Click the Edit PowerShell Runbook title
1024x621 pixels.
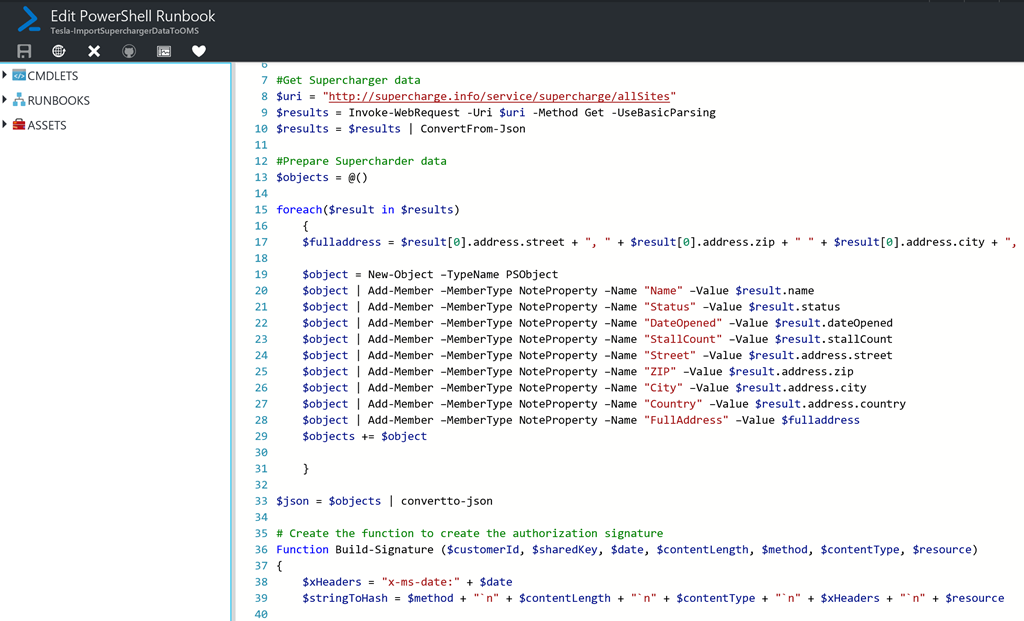pyautogui.click(x=133, y=16)
